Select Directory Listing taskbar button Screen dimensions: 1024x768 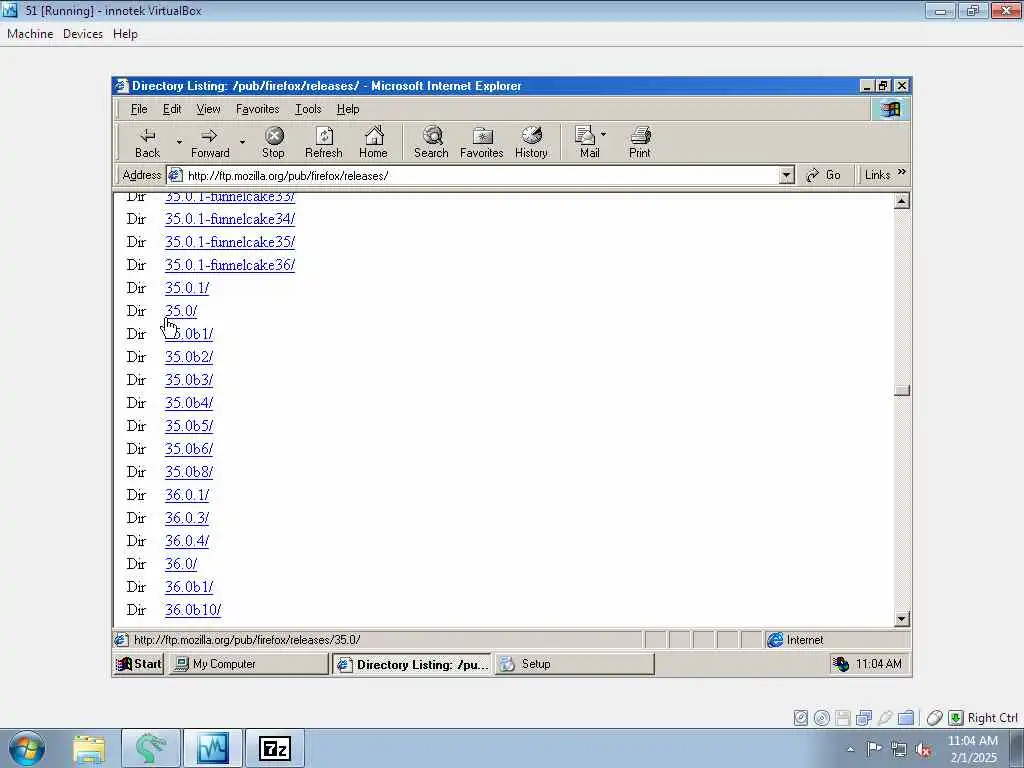click(x=411, y=664)
